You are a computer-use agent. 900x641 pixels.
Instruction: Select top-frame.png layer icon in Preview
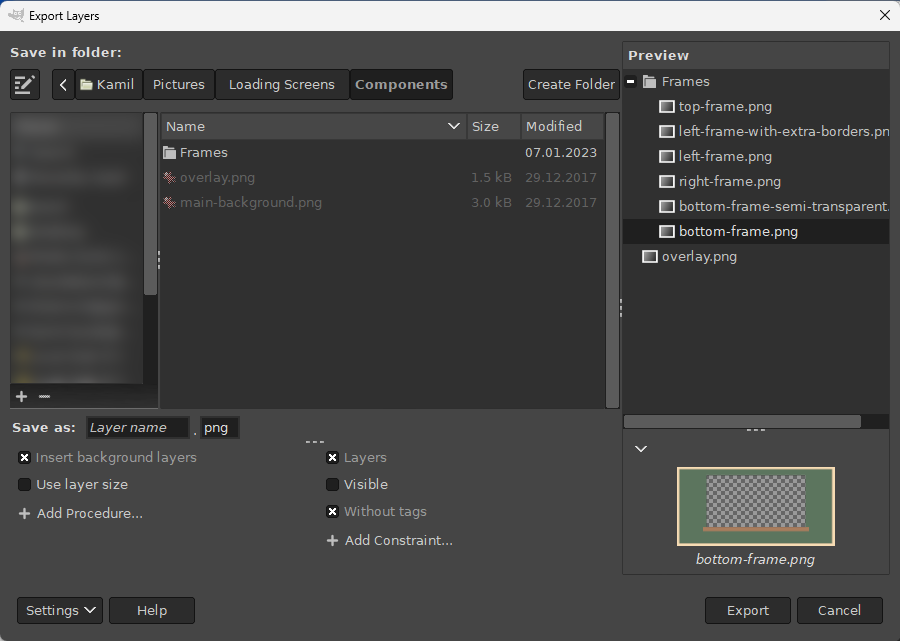point(667,106)
